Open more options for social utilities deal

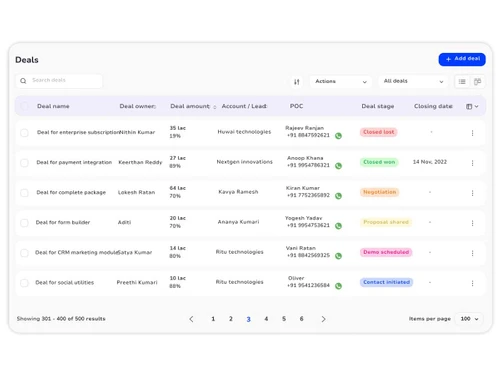point(472,283)
